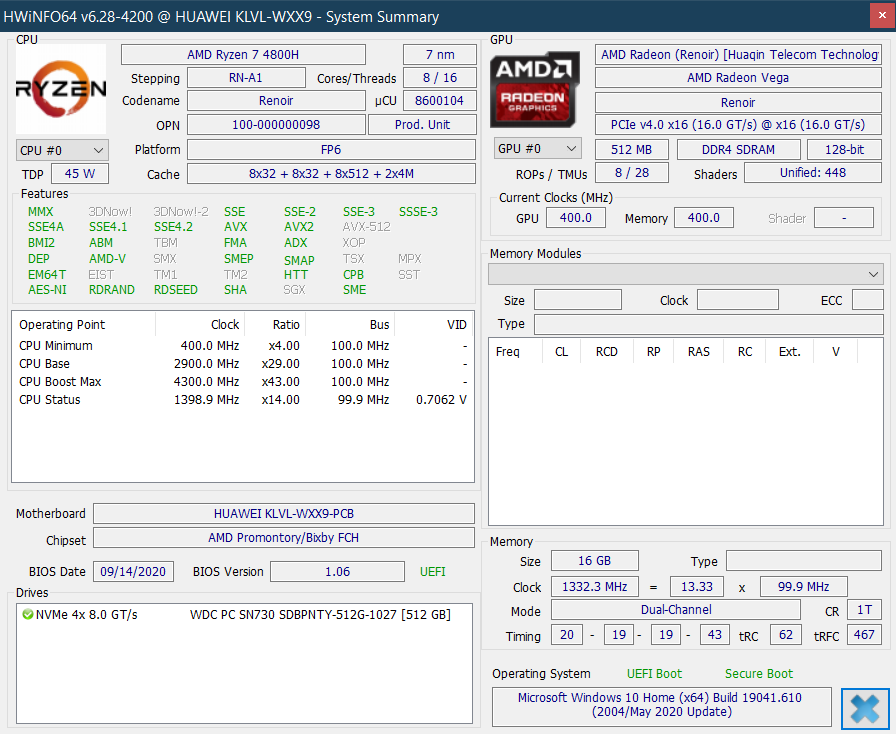Click the green NVMe drive status icon
The image size is (896, 734).
pos(27,615)
